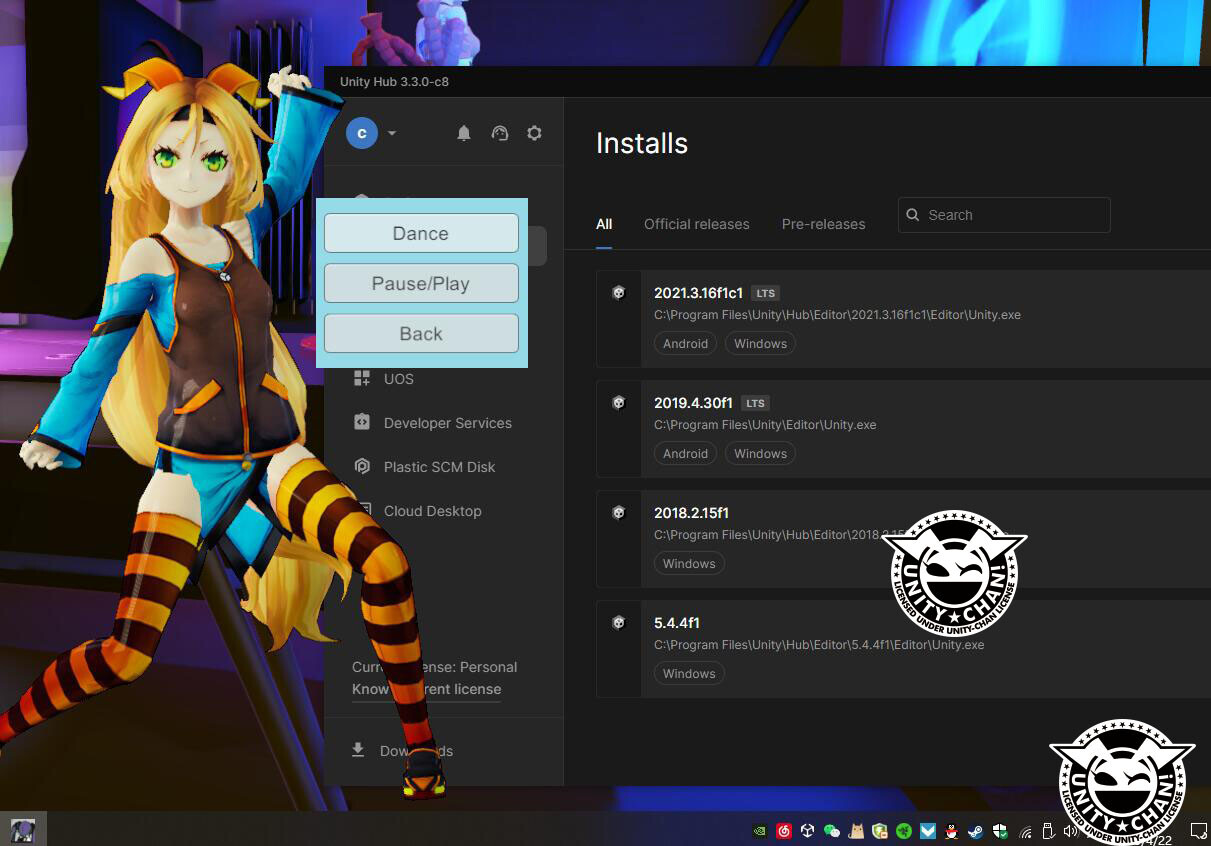Viewport: 1211px width, 846px height.
Task: Switch to the Official releases tab
Action: click(x=696, y=224)
